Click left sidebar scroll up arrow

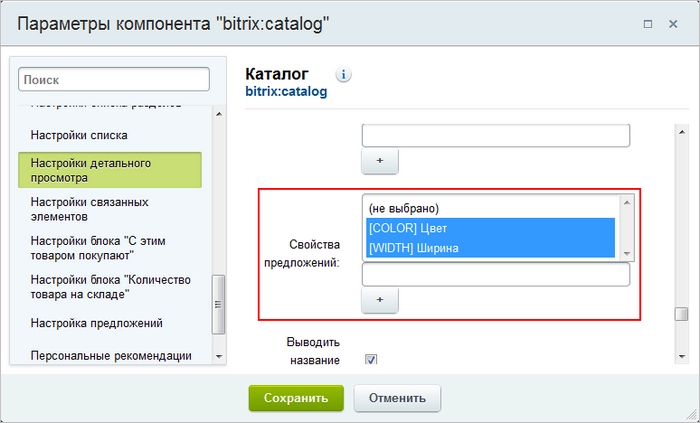coord(219,114)
